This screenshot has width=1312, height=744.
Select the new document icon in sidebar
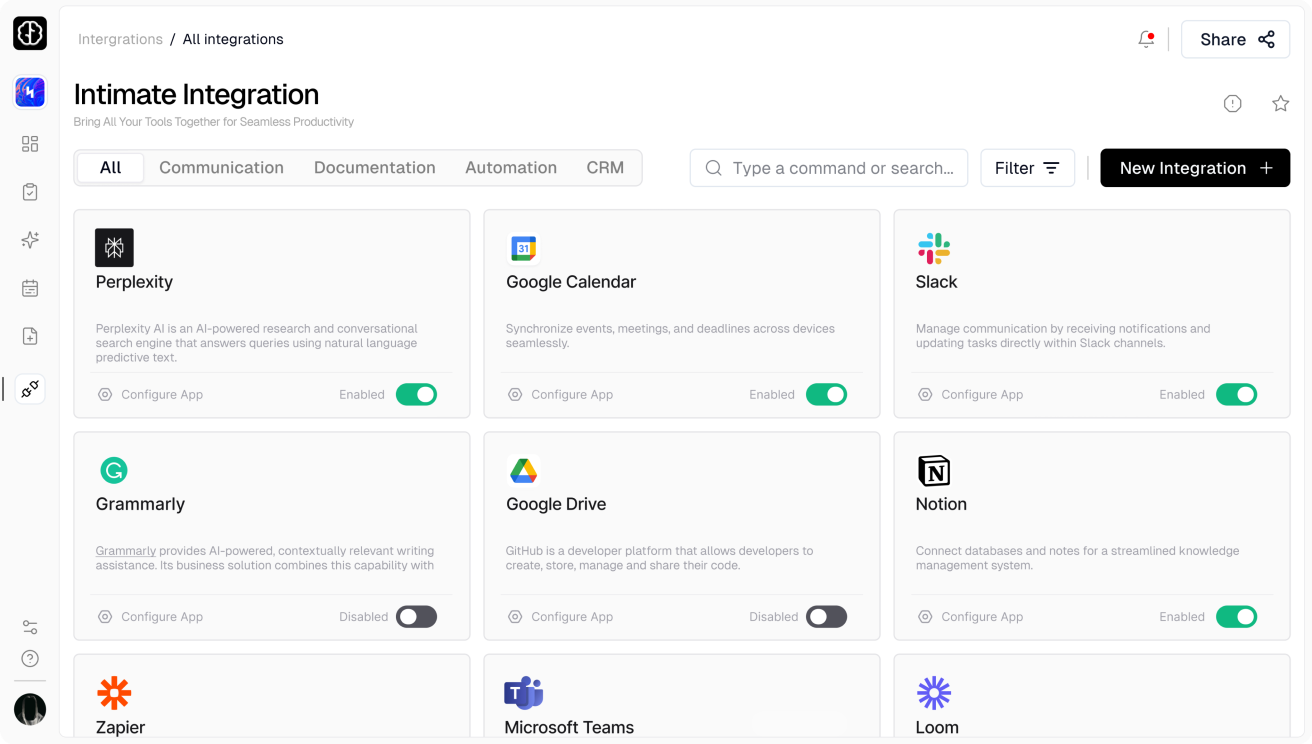[x=30, y=336]
